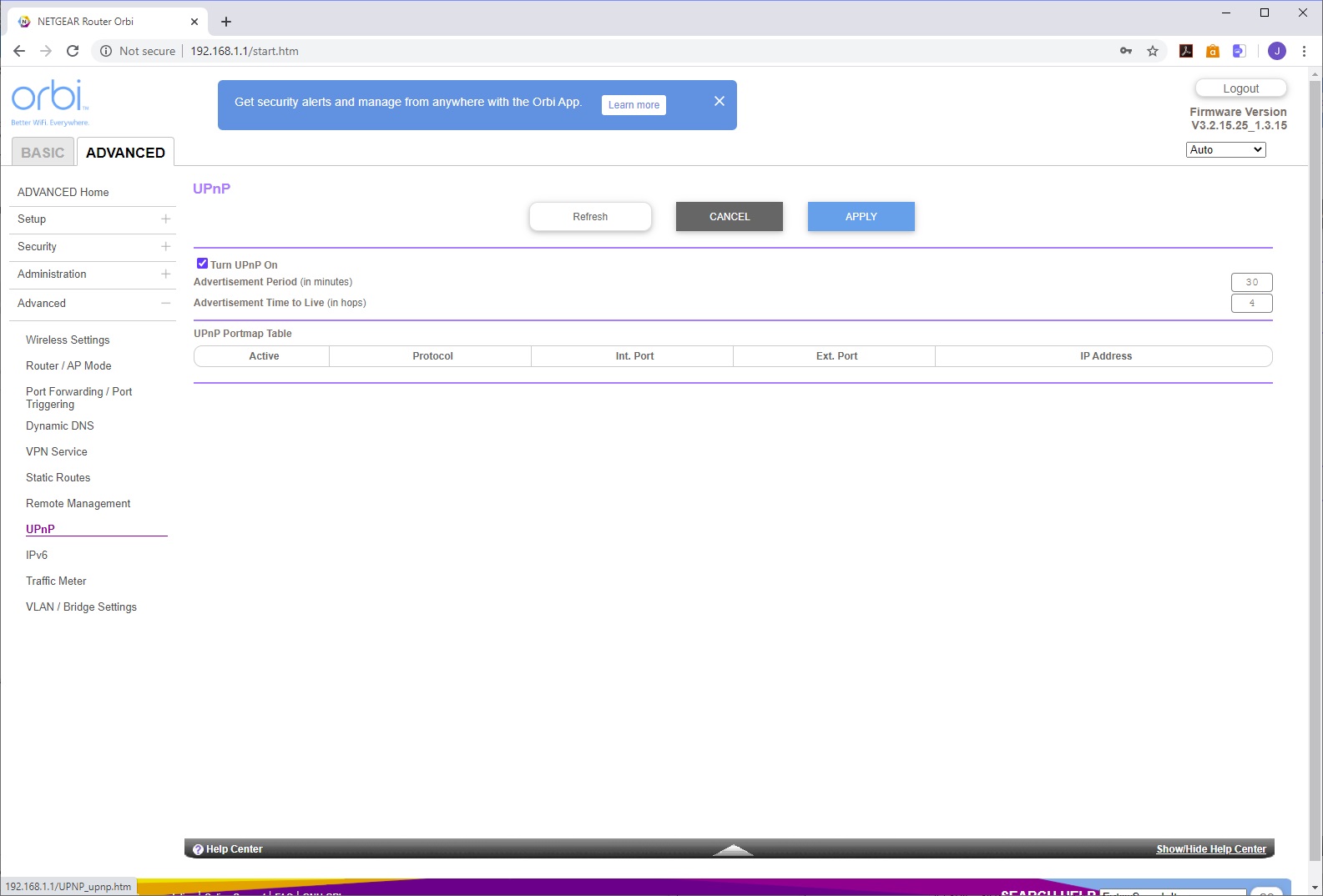The width and height of the screenshot is (1323, 896).
Task: Open VPN Service page
Action: pyautogui.click(x=57, y=452)
